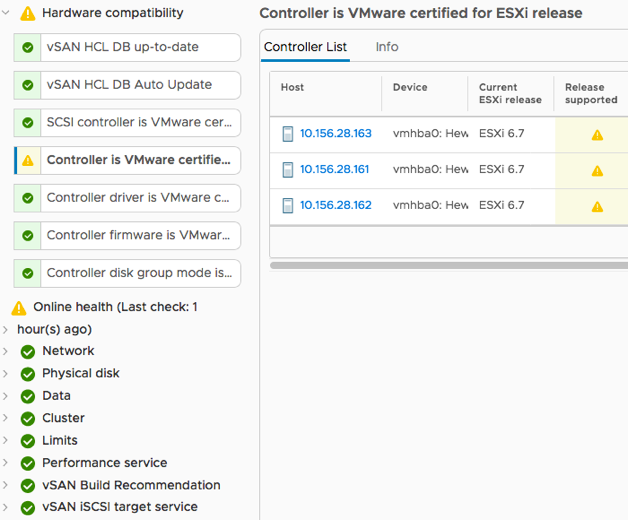
Task: Click warning icon in 10.156.28.163 row
Action: pos(597,135)
